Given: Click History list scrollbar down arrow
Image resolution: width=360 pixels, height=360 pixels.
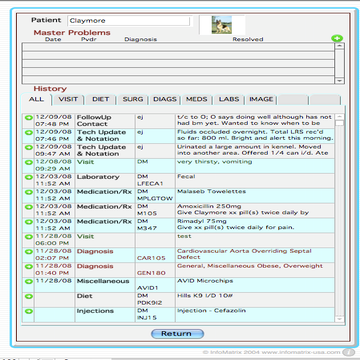Looking at the screenshot, I should click(x=339, y=319).
